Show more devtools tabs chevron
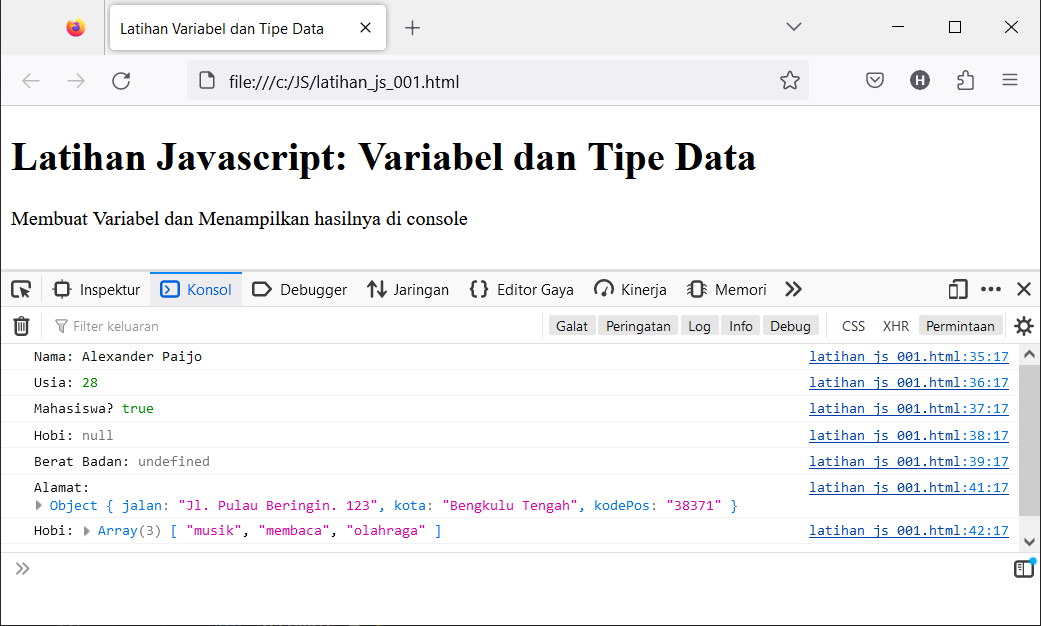Screen dimensions: 1041x626 (x=793, y=289)
